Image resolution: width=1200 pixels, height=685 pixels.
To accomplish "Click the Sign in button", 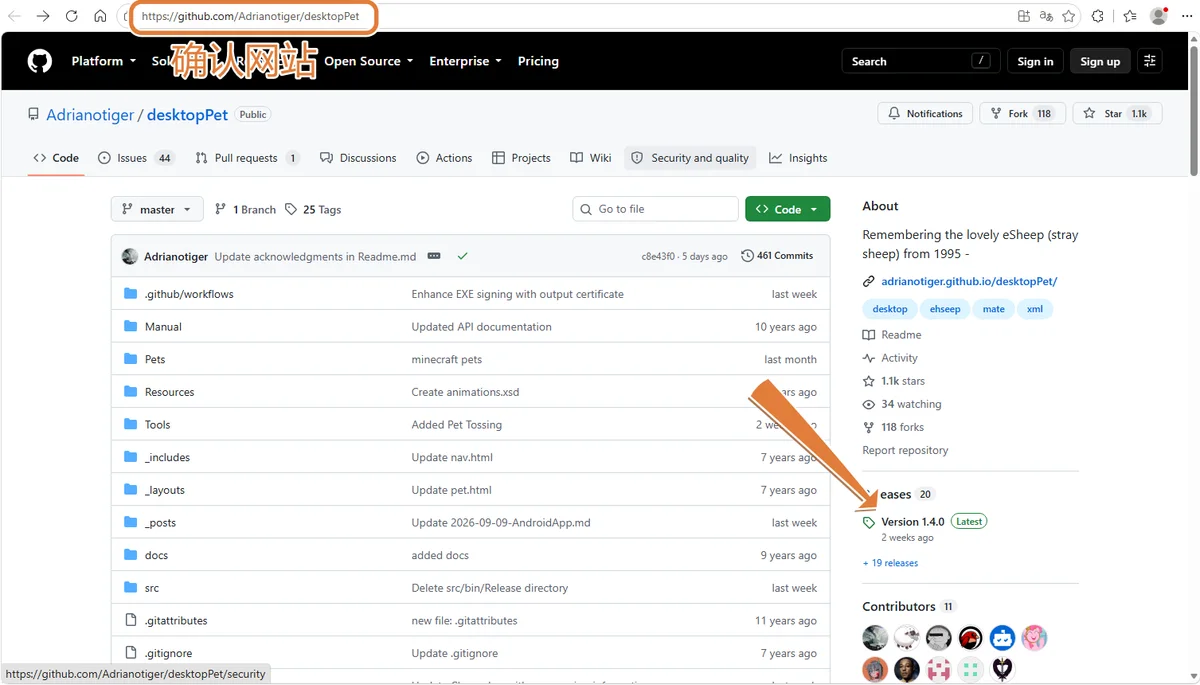I will tap(1035, 61).
